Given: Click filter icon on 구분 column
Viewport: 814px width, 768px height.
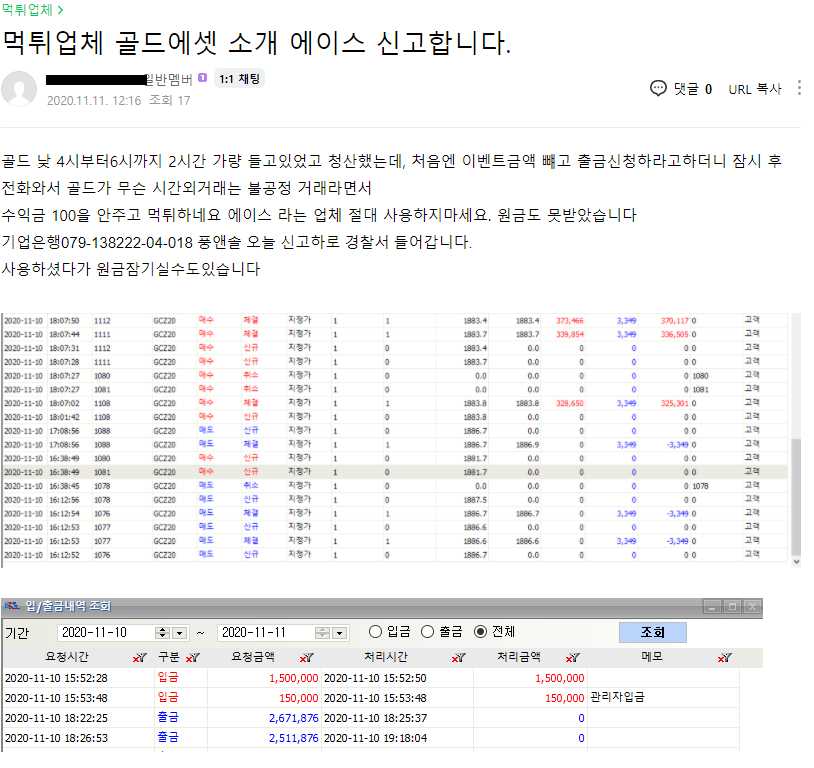Looking at the screenshot, I should pyautogui.click(x=194, y=658).
